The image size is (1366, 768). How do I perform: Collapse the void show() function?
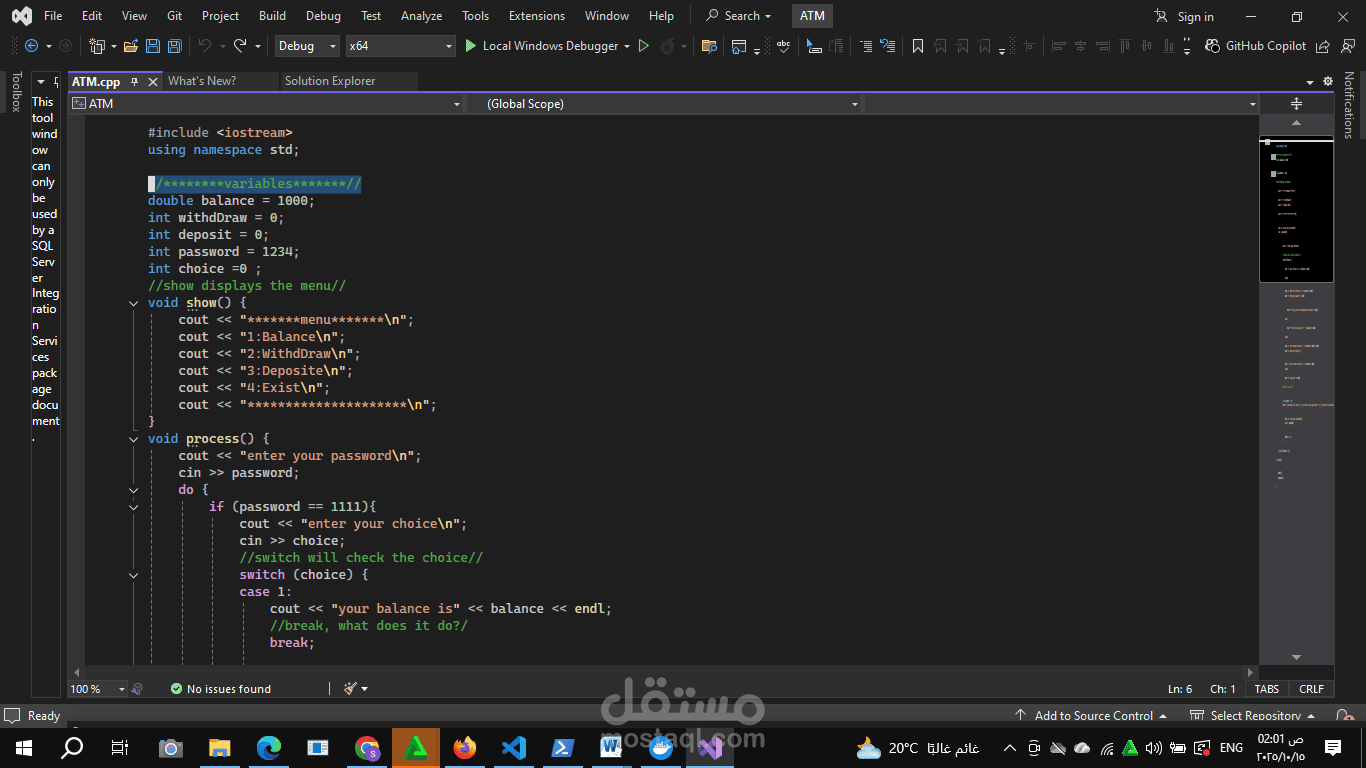[134, 303]
